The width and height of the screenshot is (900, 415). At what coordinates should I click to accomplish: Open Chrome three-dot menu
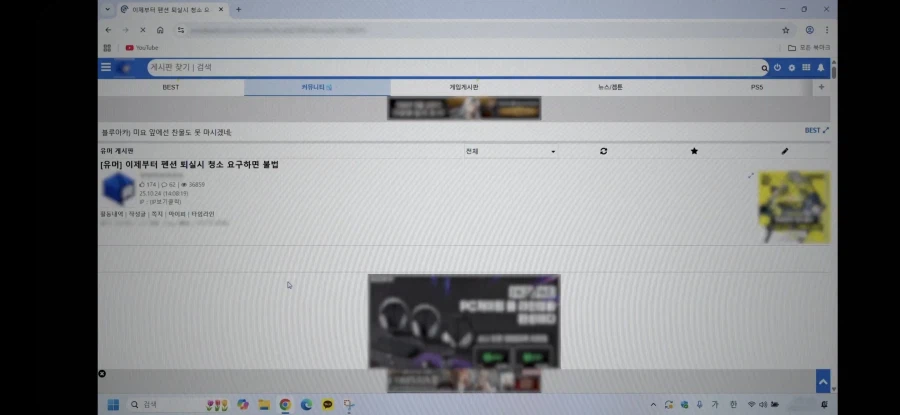827,30
